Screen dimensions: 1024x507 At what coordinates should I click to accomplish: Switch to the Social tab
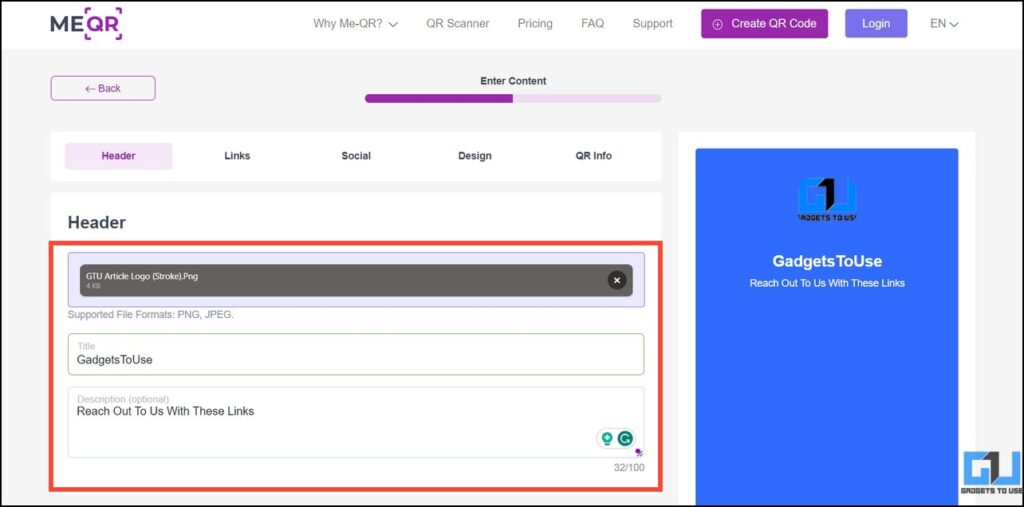[x=356, y=156]
